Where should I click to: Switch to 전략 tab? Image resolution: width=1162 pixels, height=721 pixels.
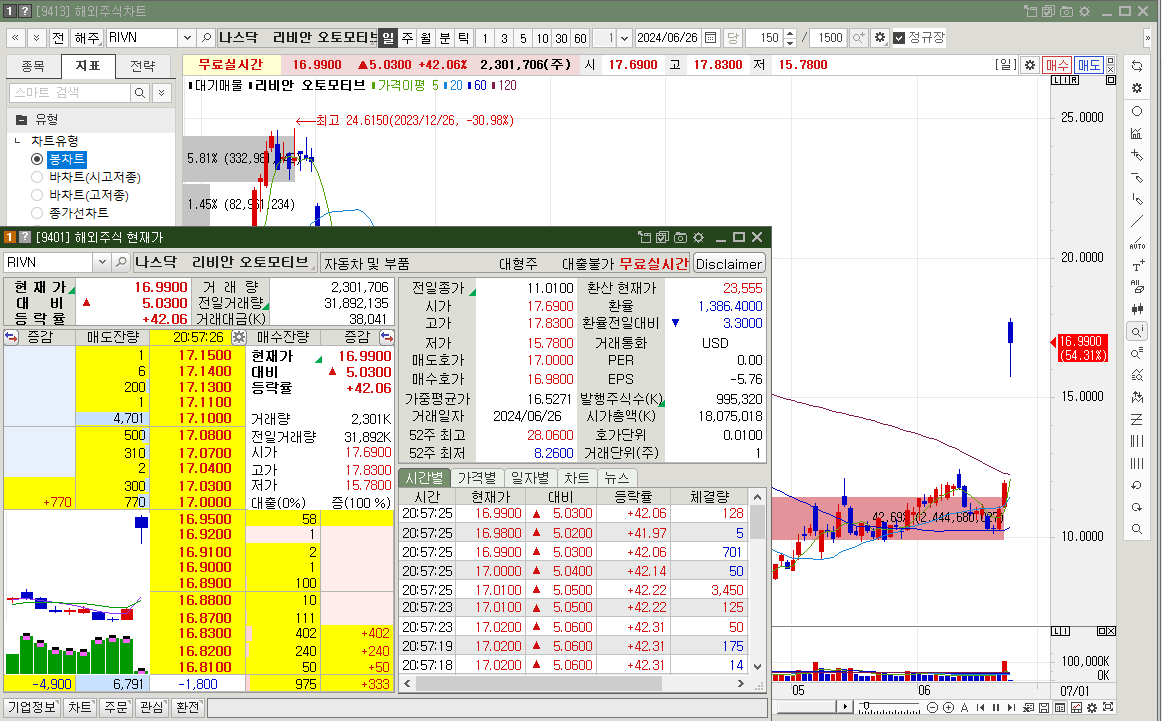142,66
